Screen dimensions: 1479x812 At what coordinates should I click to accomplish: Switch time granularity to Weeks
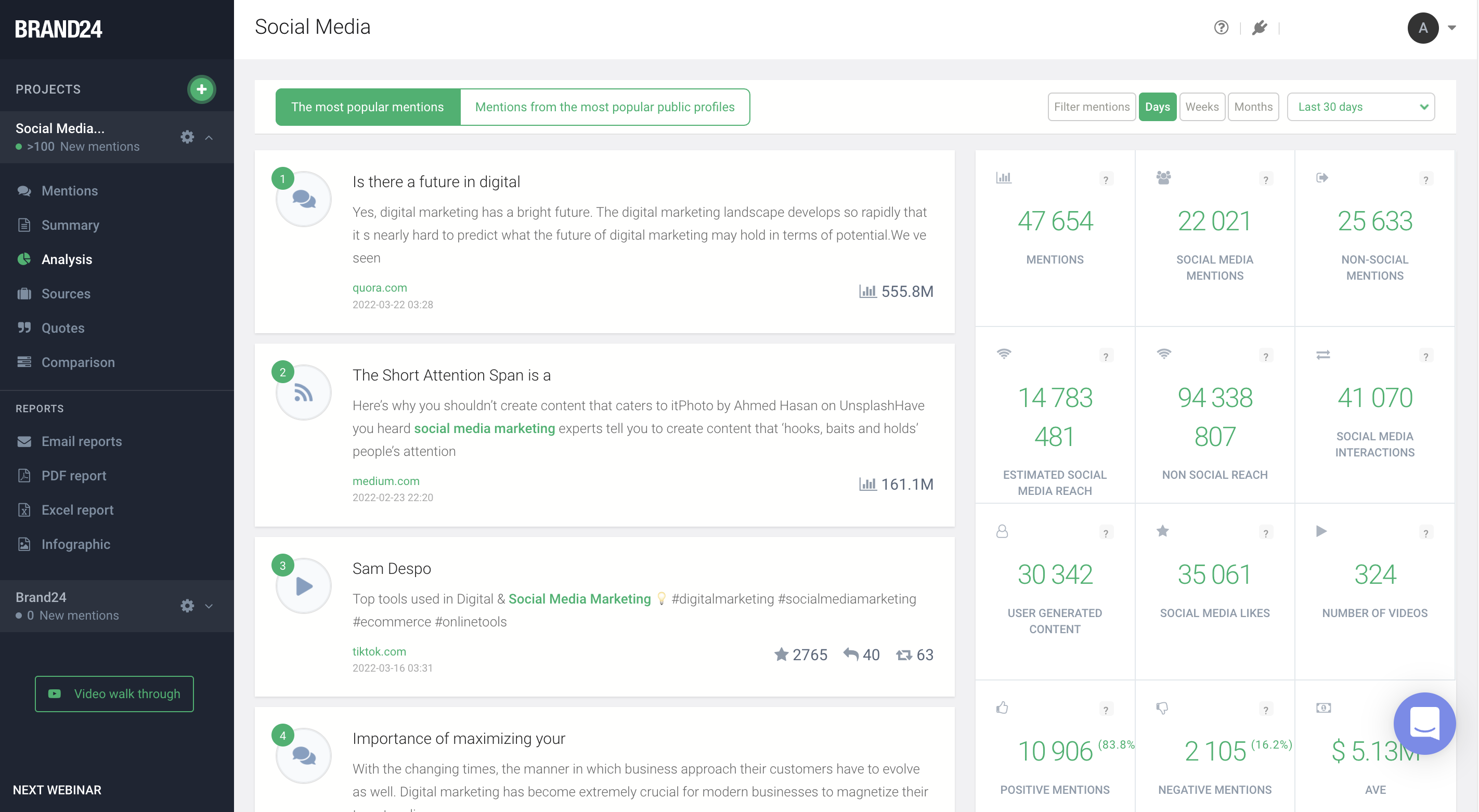click(1202, 107)
